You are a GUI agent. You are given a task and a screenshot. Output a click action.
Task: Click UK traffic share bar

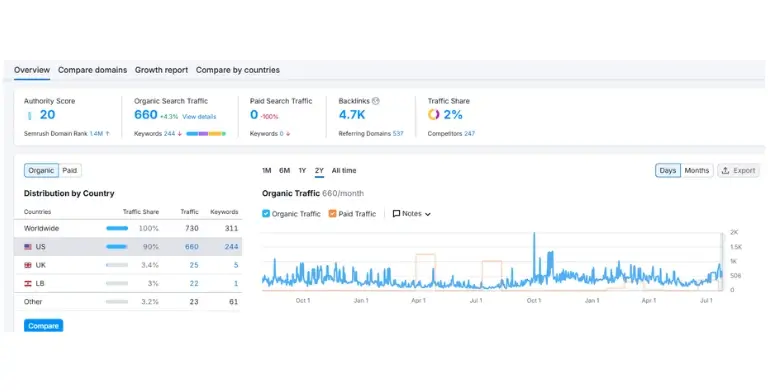(117, 265)
